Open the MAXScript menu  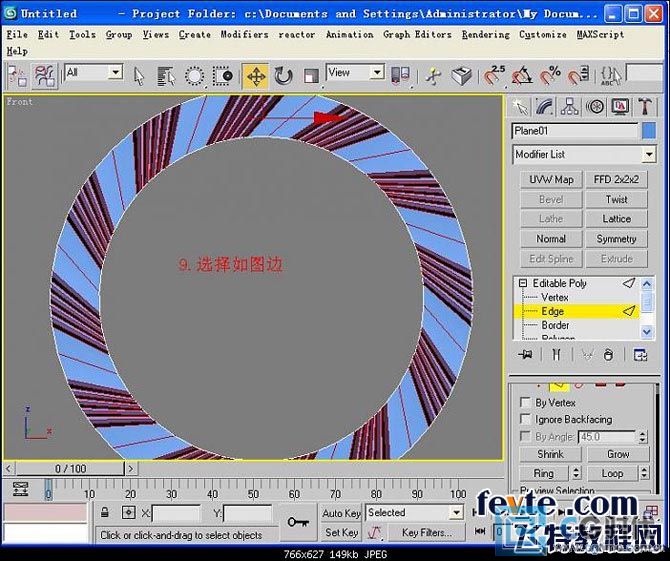click(600, 35)
